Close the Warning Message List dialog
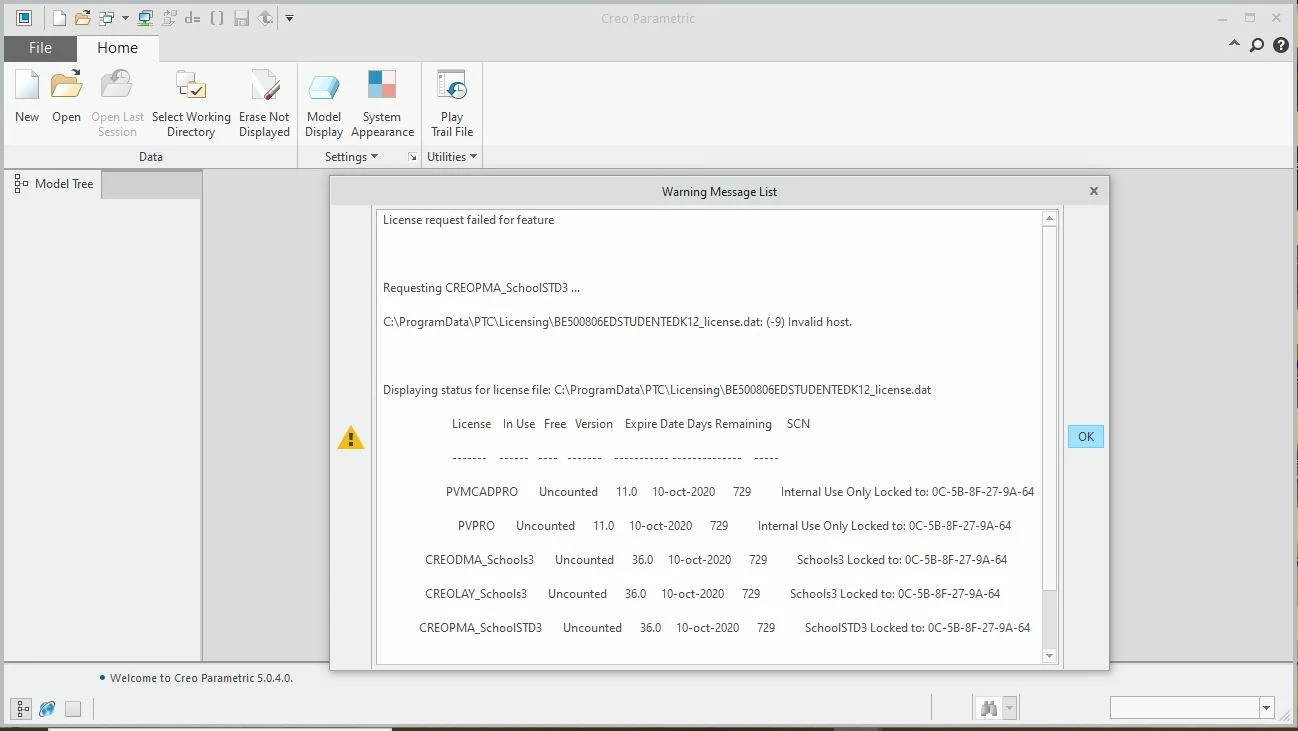The width and height of the screenshot is (1298, 731). coord(1093,191)
